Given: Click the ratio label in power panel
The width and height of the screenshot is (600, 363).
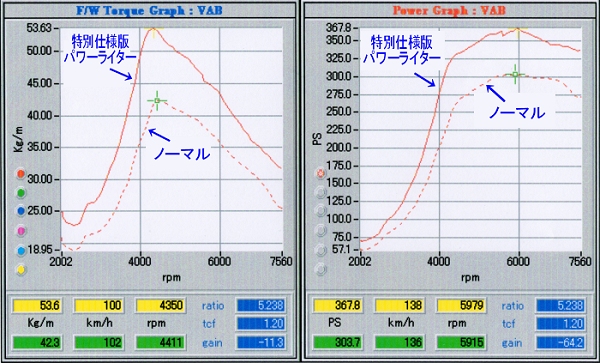Looking at the screenshot, I should pyautogui.click(x=512, y=306).
